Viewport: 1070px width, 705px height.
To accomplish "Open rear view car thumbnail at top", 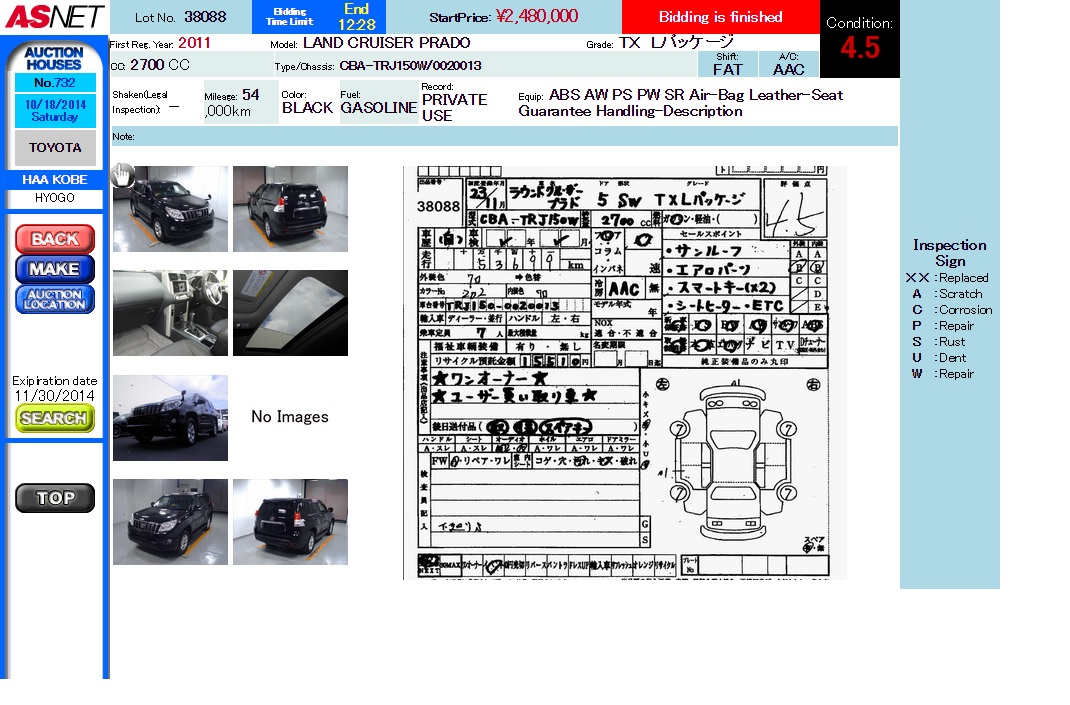I will 290,209.
